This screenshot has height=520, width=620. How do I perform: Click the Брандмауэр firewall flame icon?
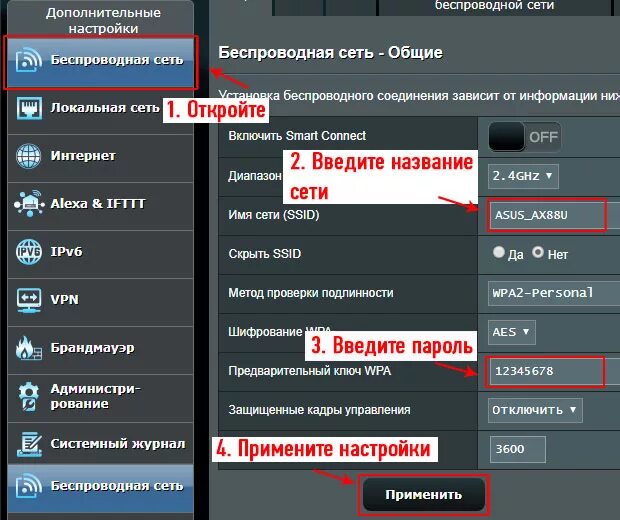click(28, 348)
